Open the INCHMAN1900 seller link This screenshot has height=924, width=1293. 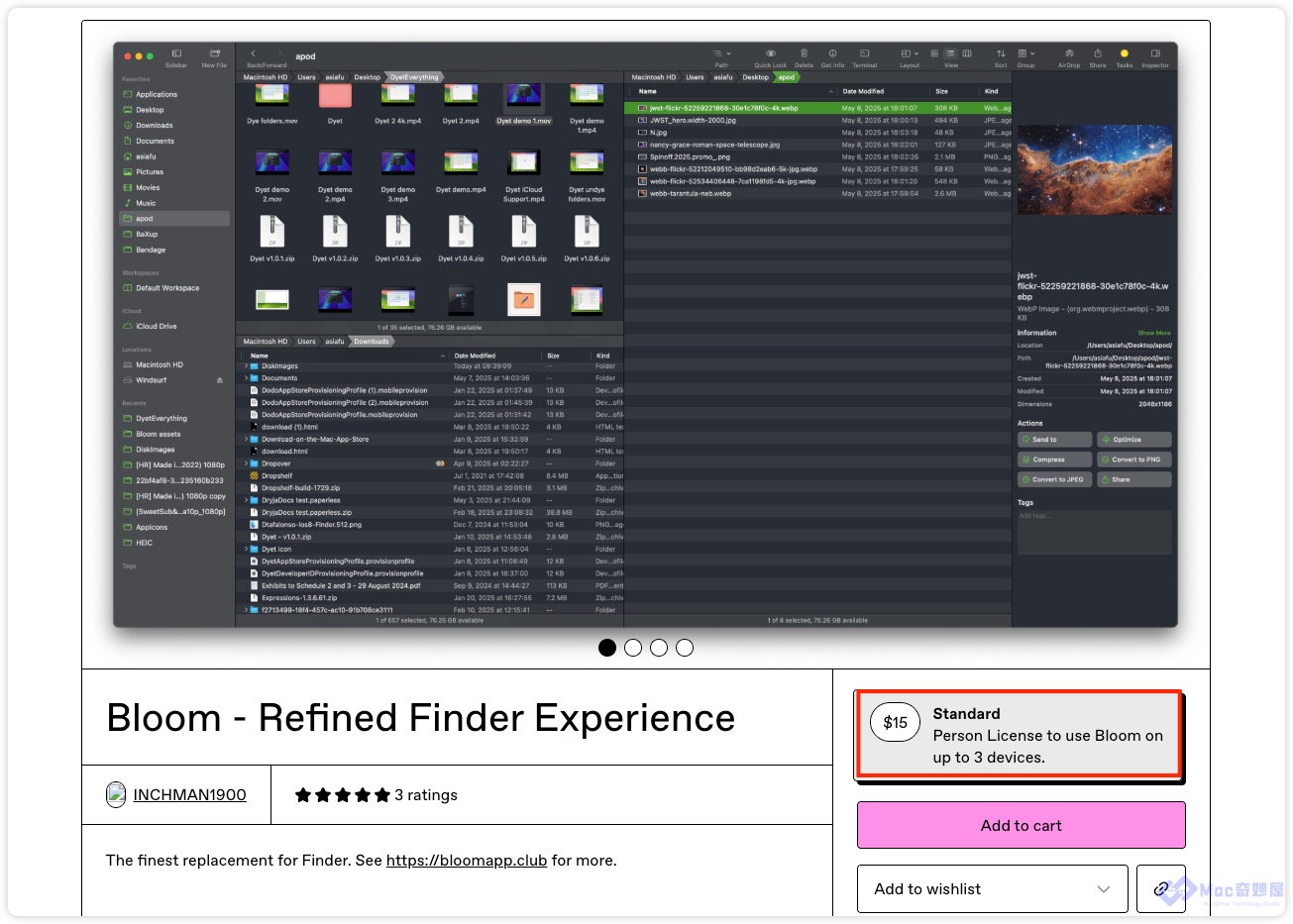point(189,795)
